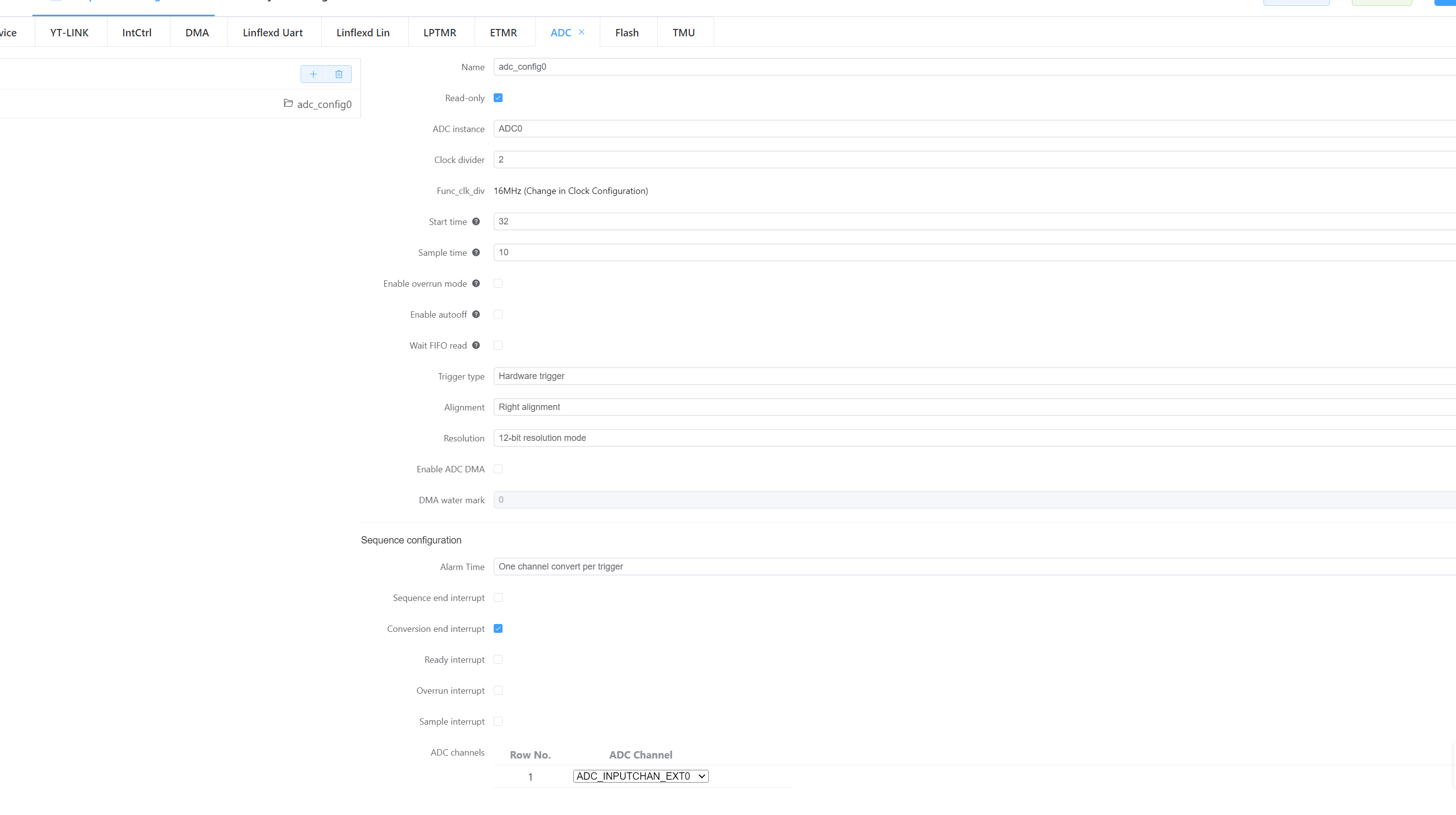Screen dimensions: 1456x815
Task: Open the ADC_INPUTCHAN_EXT0 channel dropdown
Action: tap(641, 776)
